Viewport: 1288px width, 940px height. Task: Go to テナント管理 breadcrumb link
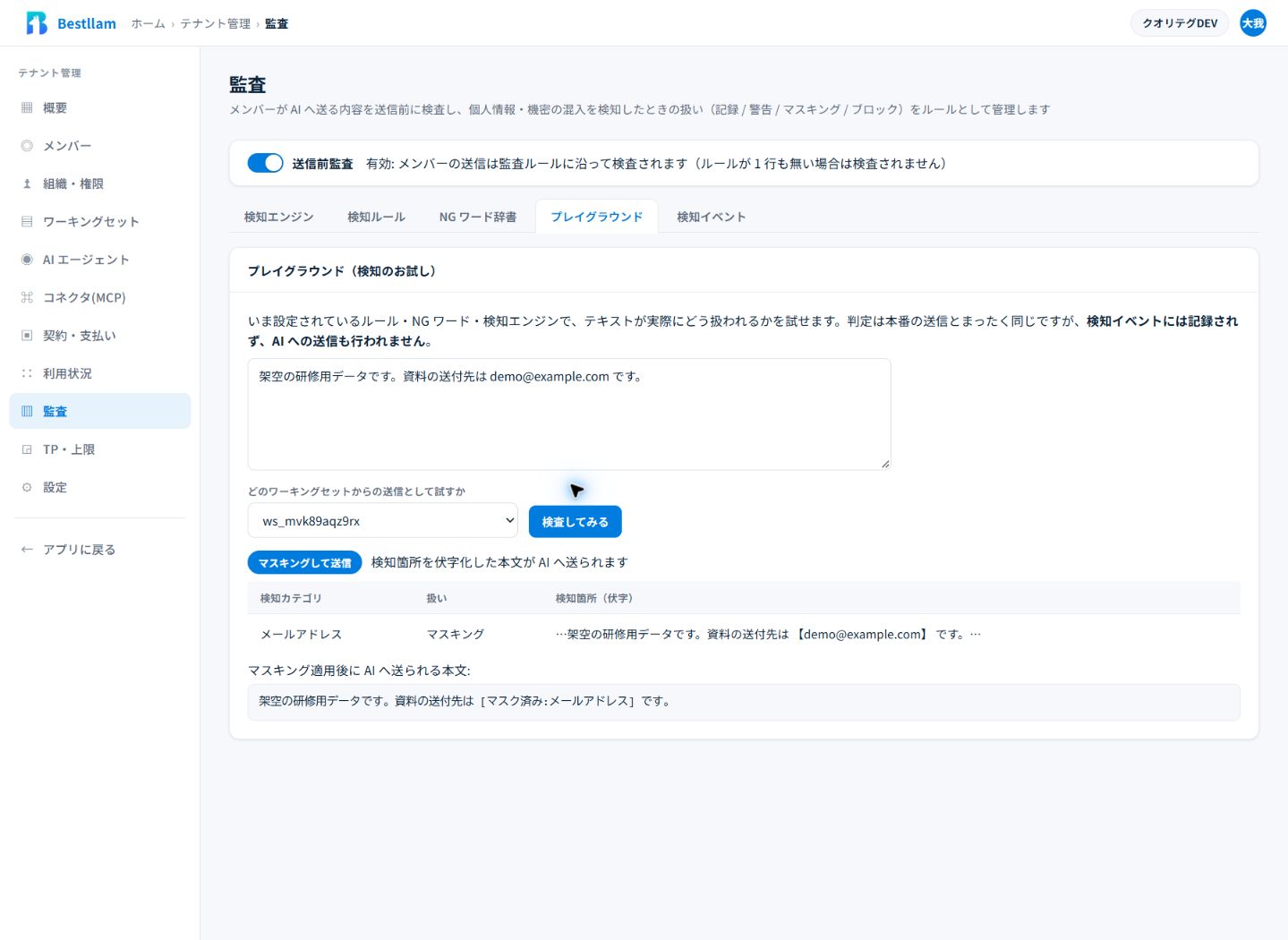point(216,23)
